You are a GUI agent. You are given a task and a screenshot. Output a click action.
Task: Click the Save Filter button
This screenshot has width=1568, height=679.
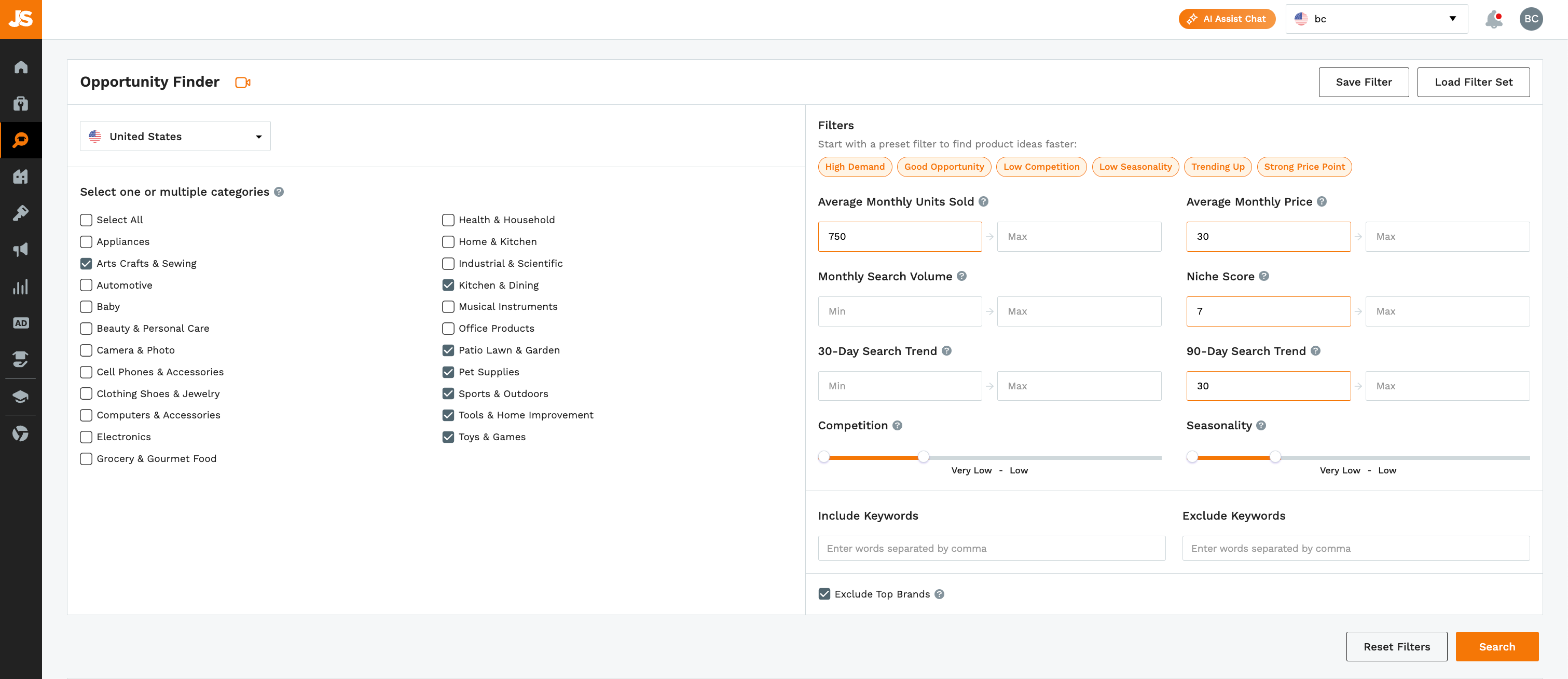click(1363, 81)
